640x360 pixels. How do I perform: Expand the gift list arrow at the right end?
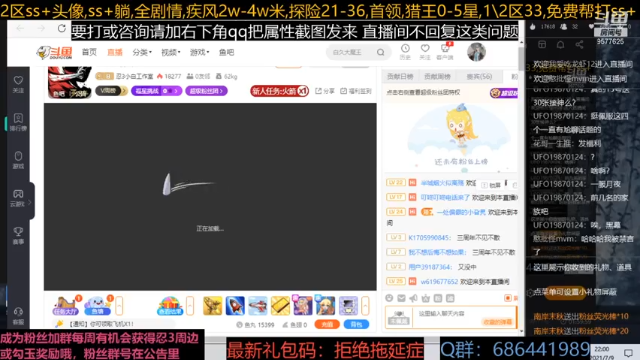[365, 305]
